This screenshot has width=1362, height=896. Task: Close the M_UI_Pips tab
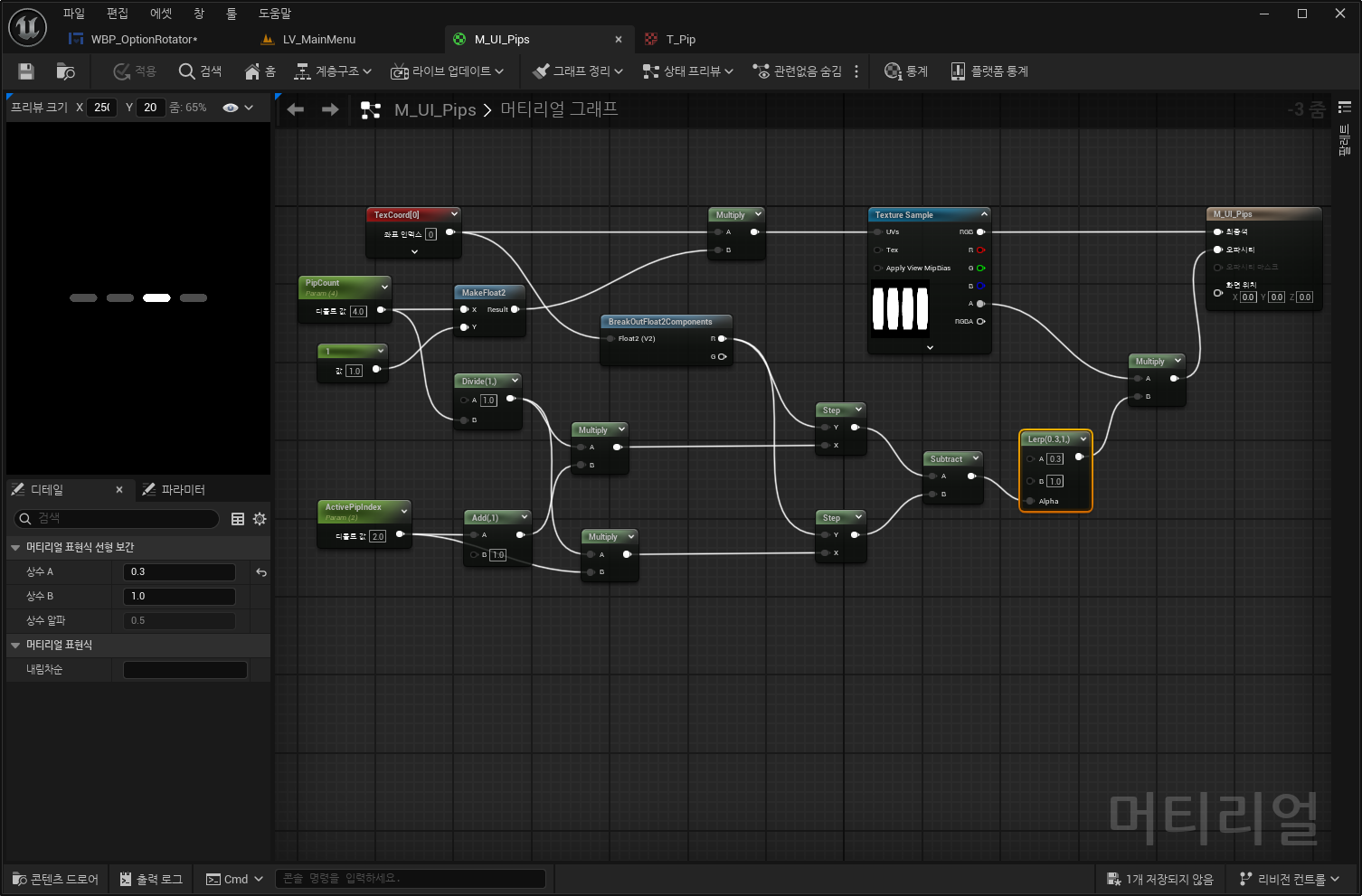click(619, 39)
